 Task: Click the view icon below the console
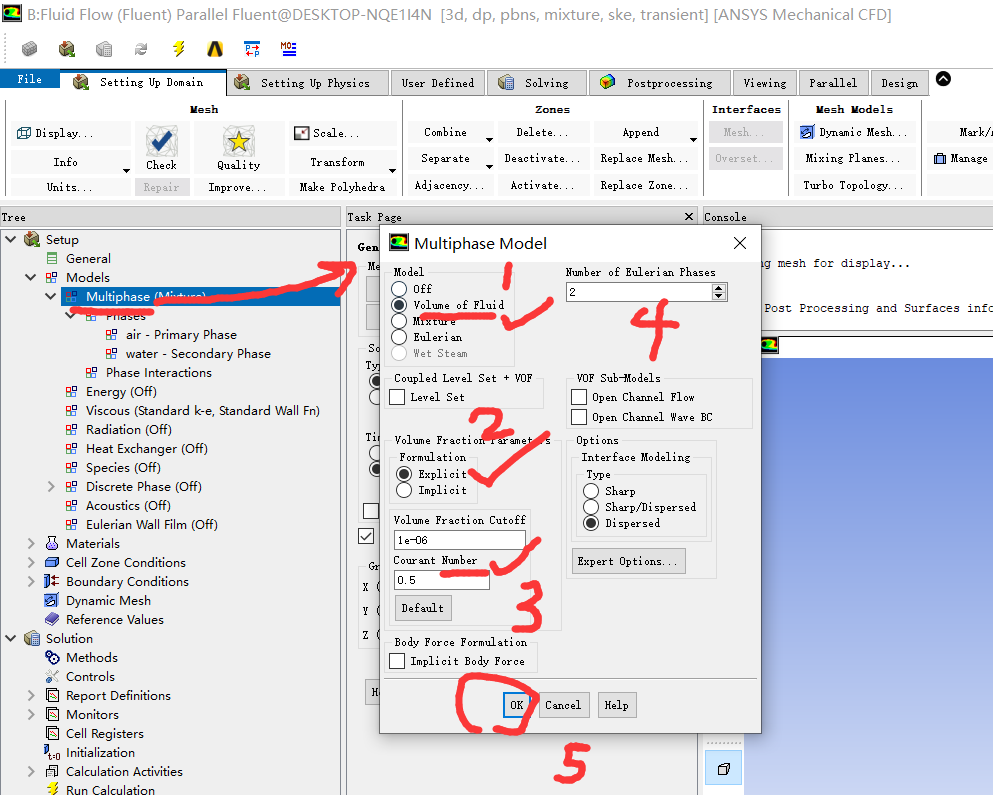723,768
